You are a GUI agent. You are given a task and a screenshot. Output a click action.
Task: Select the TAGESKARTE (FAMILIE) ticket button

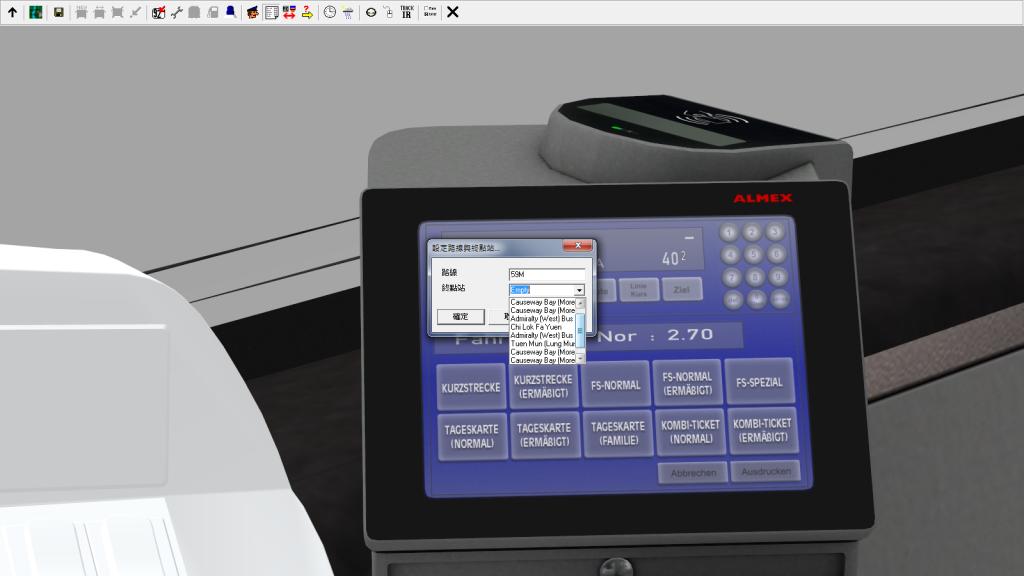pyautogui.click(x=617, y=433)
